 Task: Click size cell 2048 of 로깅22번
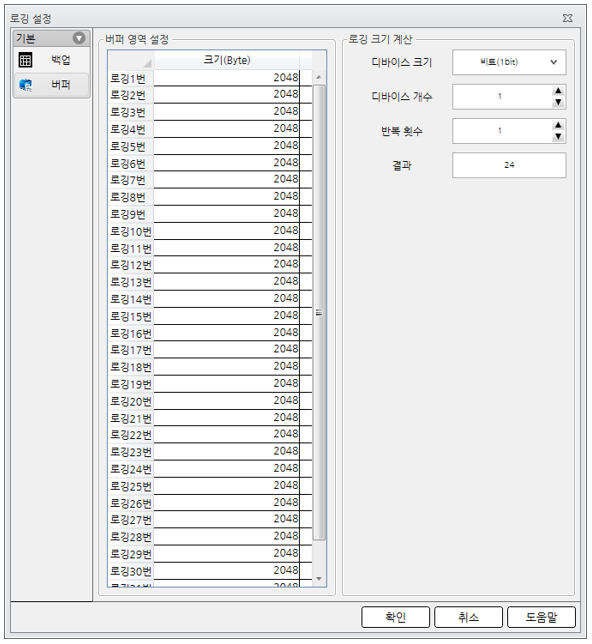tap(227, 435)
